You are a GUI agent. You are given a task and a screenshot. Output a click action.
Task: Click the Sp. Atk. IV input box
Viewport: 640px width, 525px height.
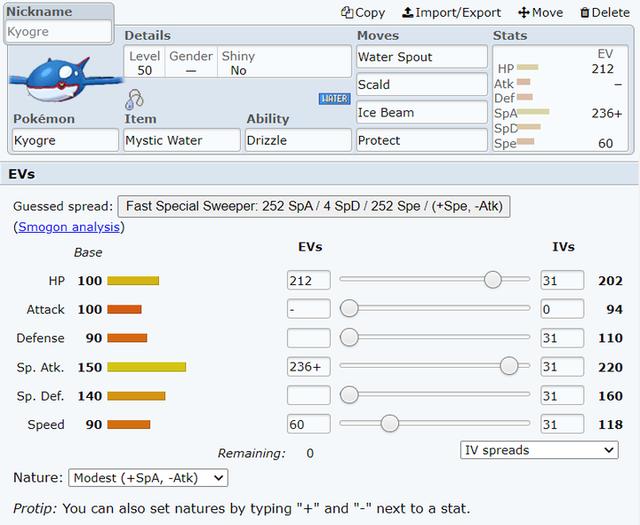pos(562,367)
